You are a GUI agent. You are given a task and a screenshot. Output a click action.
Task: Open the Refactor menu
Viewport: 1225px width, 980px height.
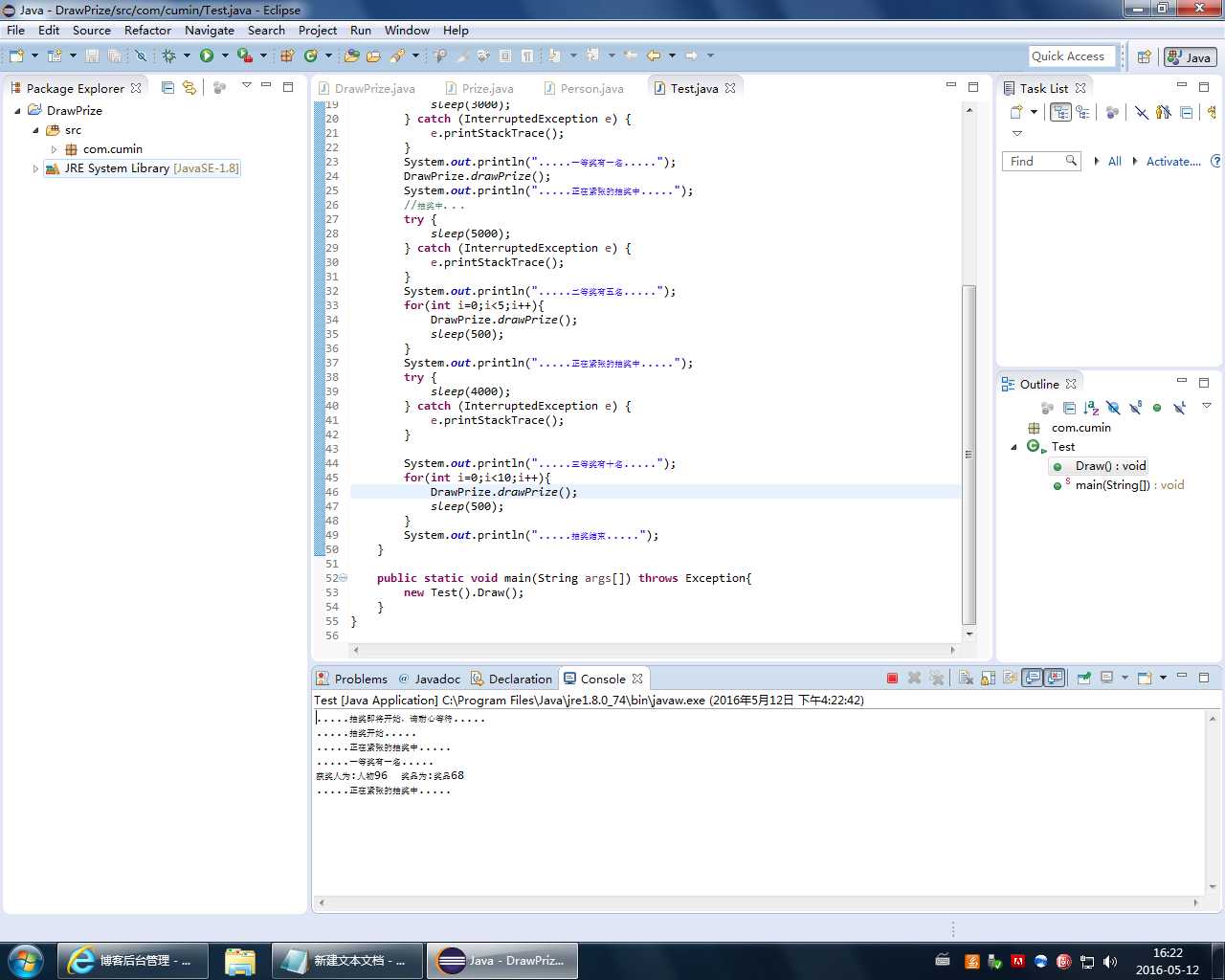point(147,30)
